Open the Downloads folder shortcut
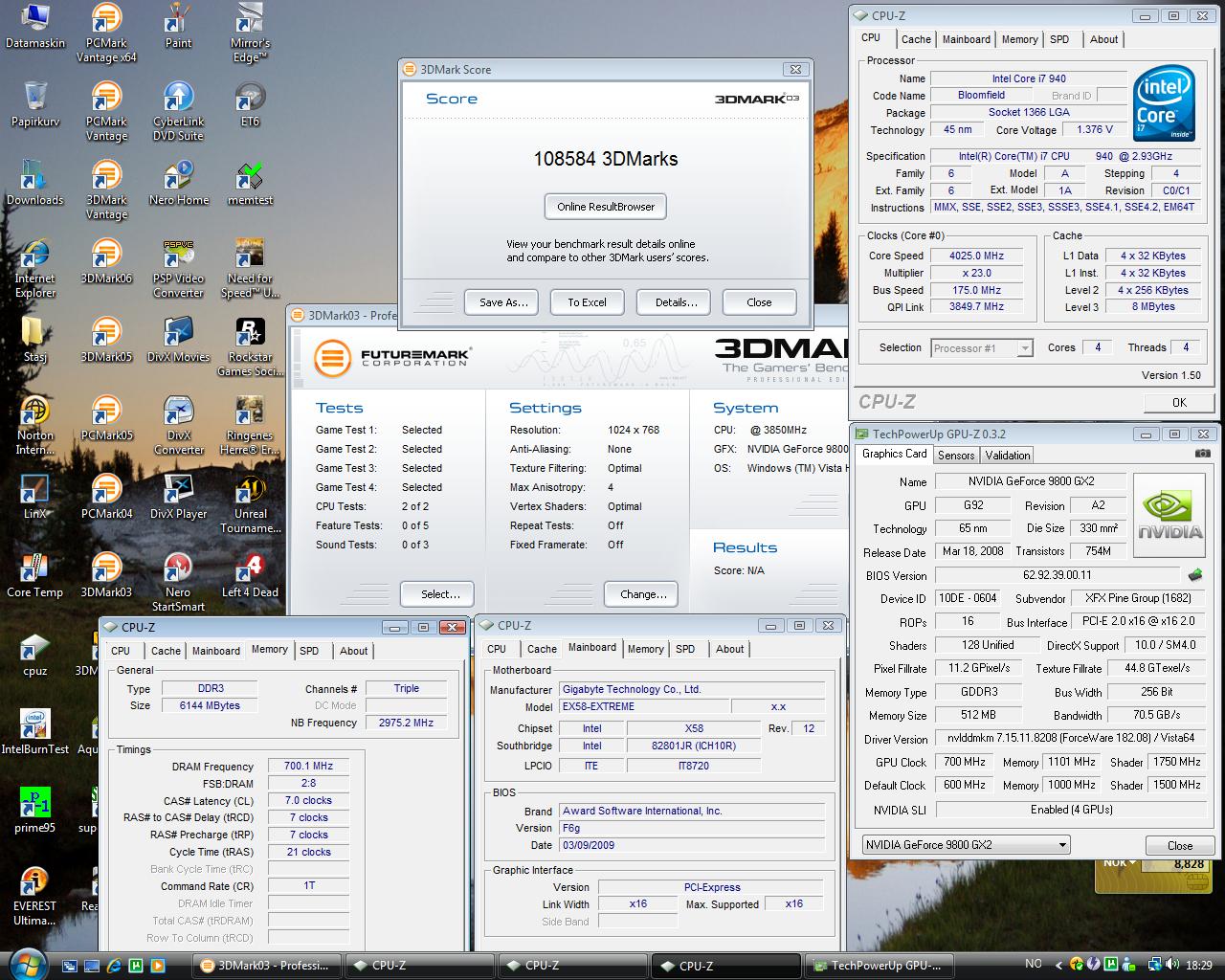1225x980 pixels. (35, 183)
